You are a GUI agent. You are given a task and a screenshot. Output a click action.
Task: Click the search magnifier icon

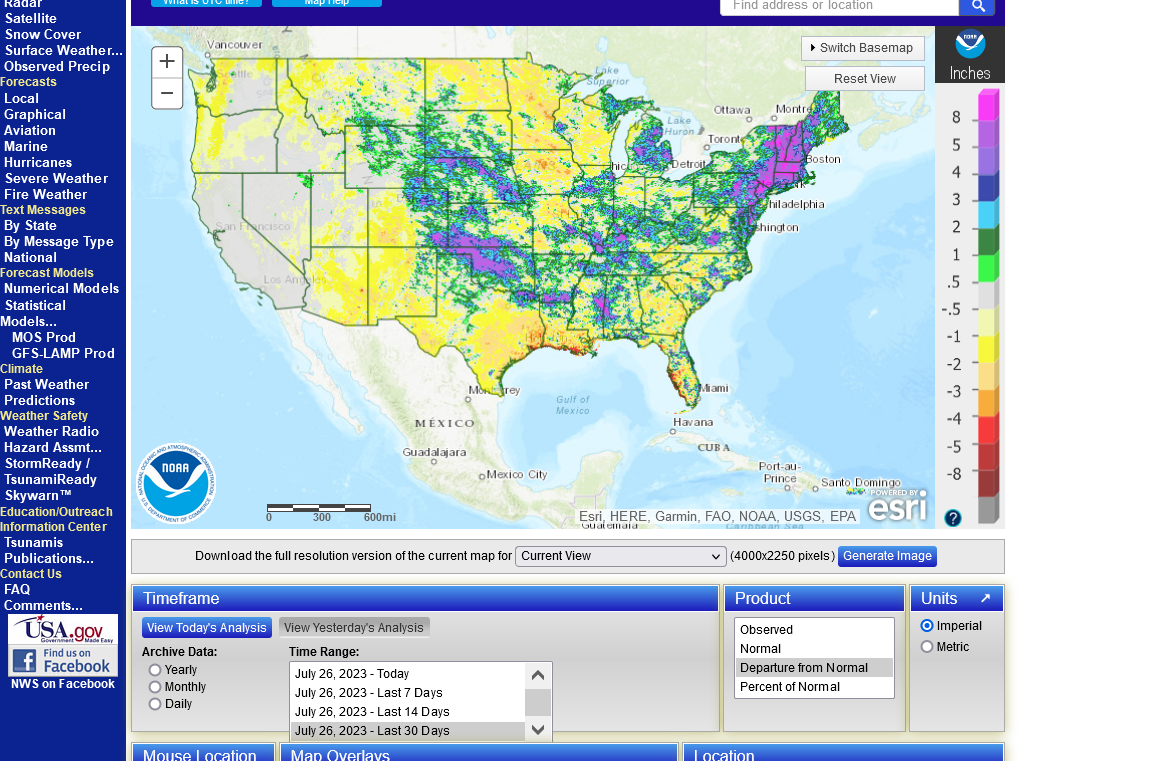coord(977,7)
